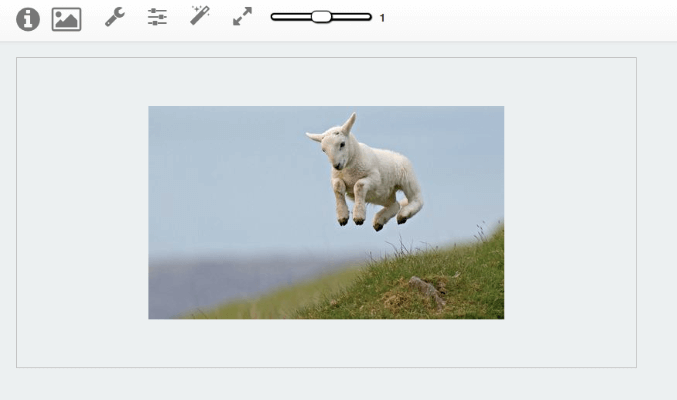Open the image info panel
This screenshot has height=400, width=677.
point(28,19)
